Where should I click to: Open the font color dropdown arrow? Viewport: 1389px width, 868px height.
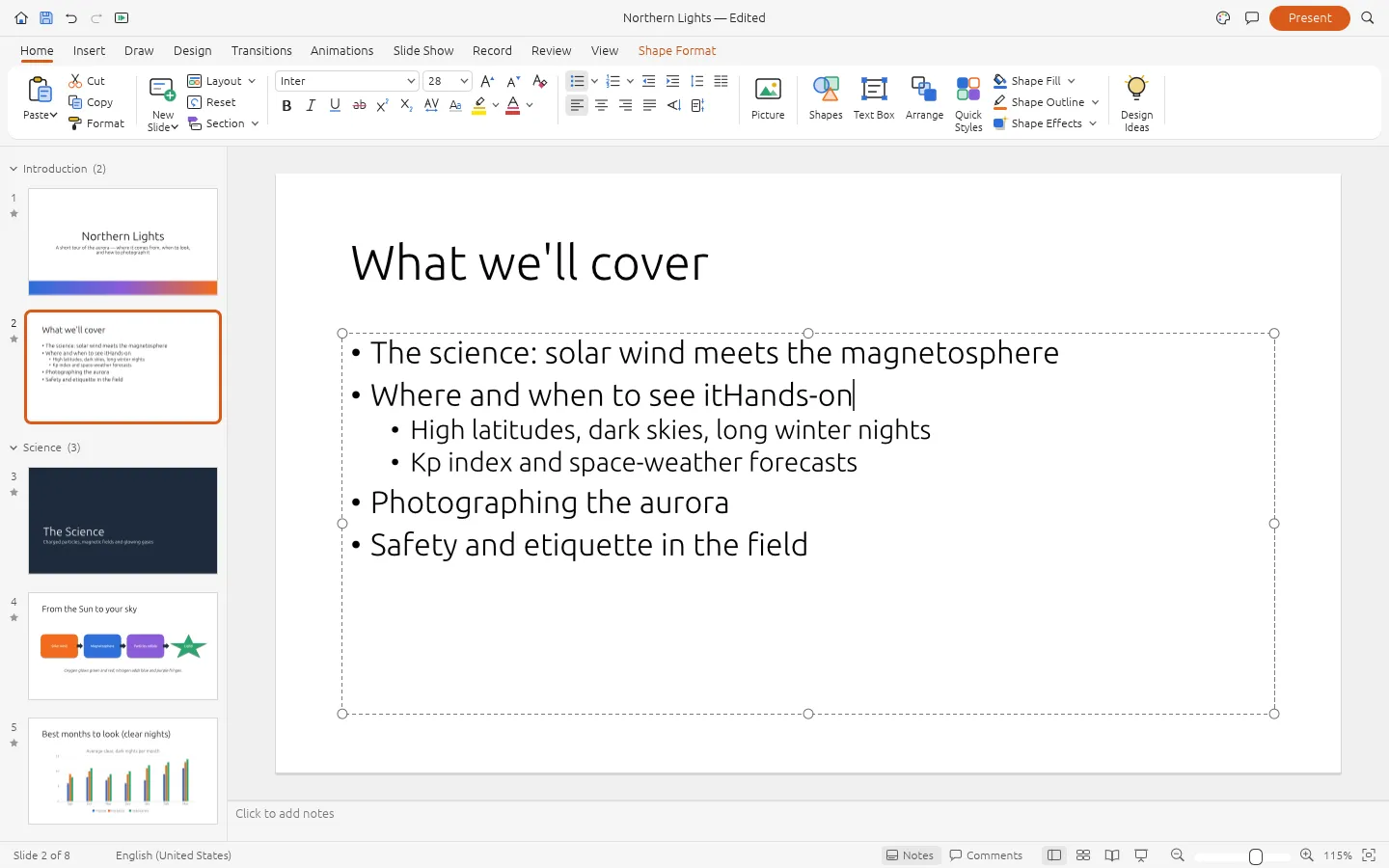click(530, 105)
